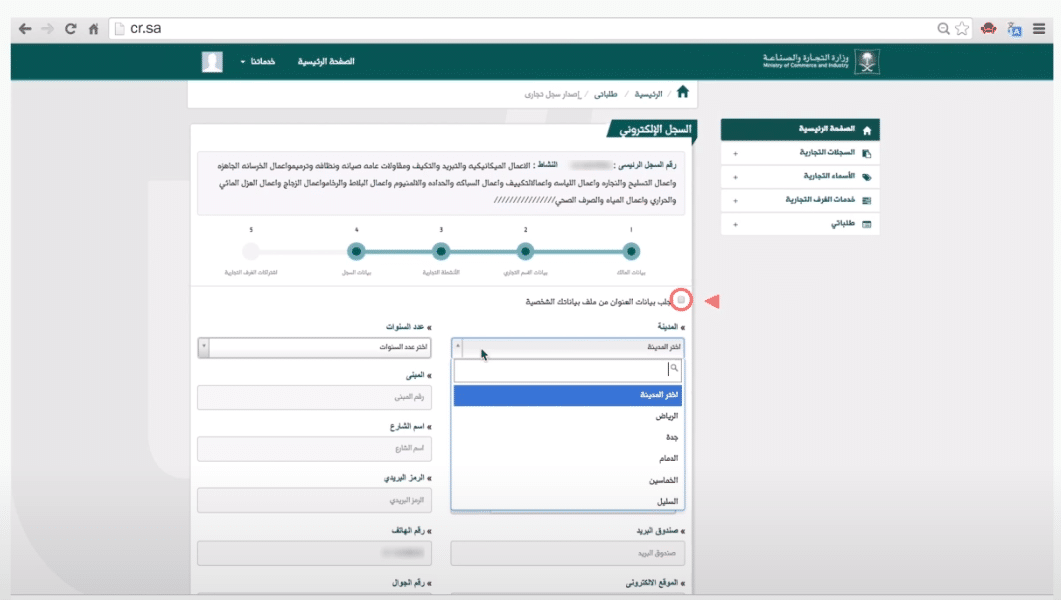
Task: Select الرياض from the city list
Action: pos(568,417)
